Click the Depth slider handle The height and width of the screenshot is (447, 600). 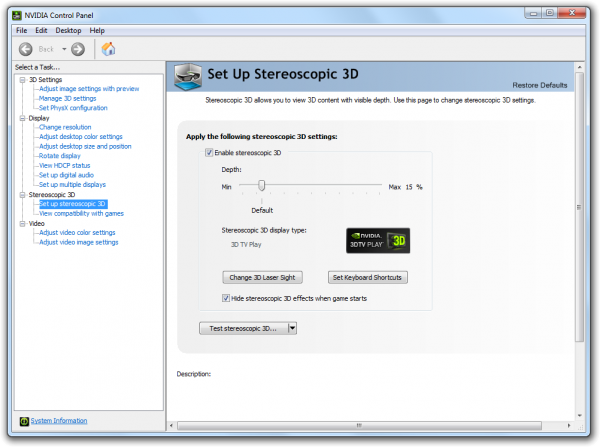coord(261,186)
